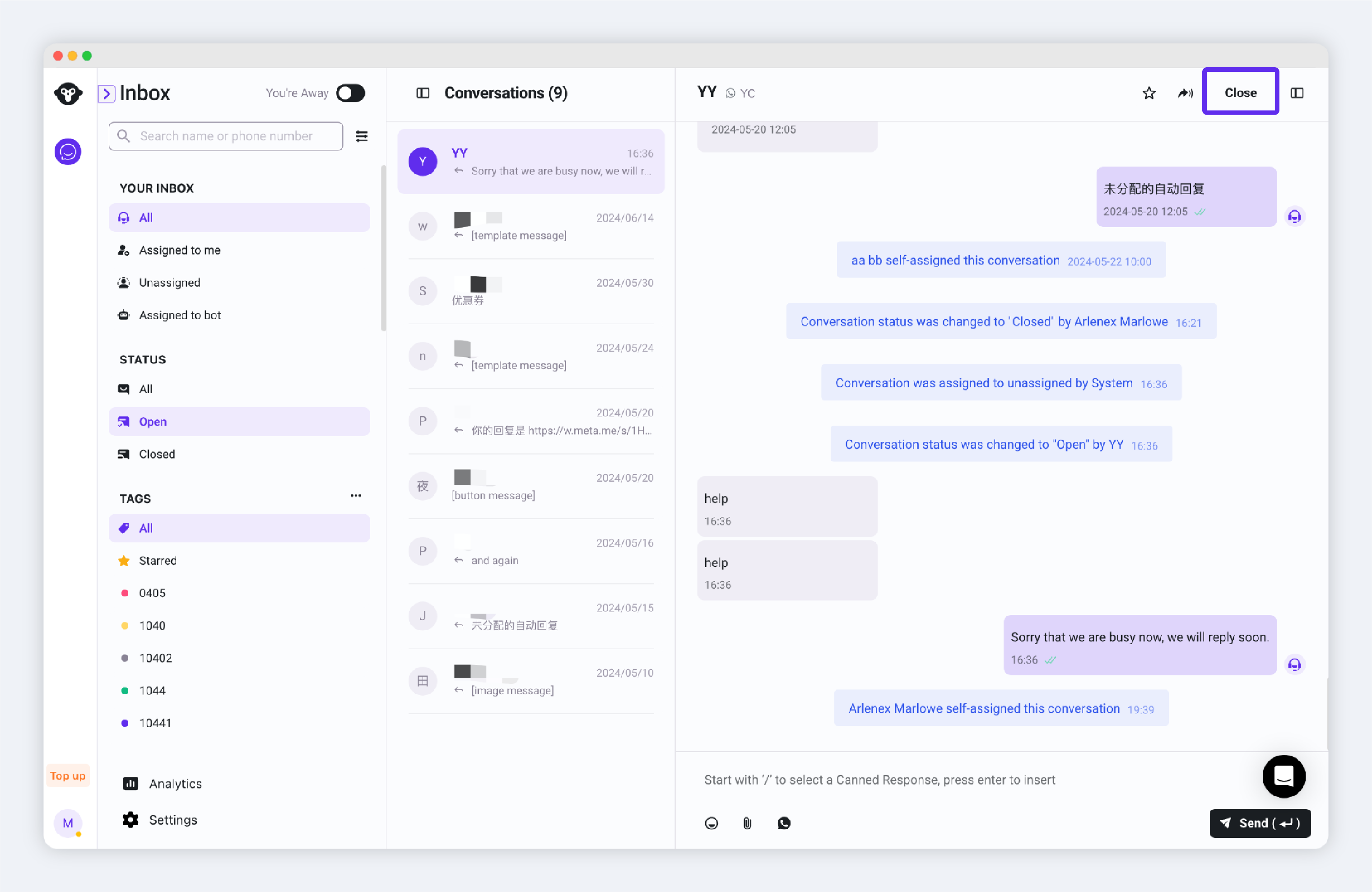The width and height of the screenshot is (1372, 892).
Task: Open the M user avatar menu
Action: coord(68,823)
